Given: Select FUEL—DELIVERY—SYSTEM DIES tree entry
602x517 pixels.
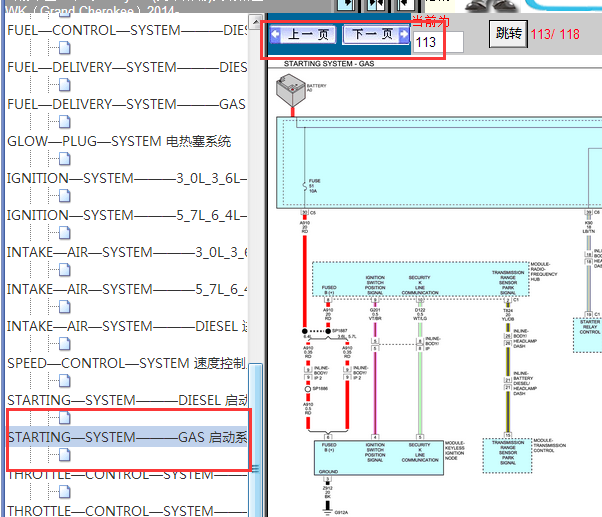Looking at the screenshot, I should tap(127, 67).
